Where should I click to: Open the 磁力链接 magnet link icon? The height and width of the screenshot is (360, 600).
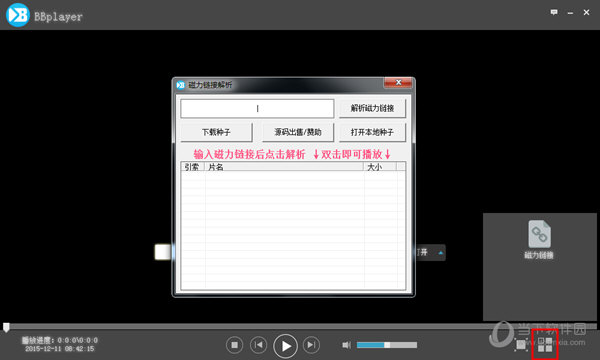pos(539,239)
